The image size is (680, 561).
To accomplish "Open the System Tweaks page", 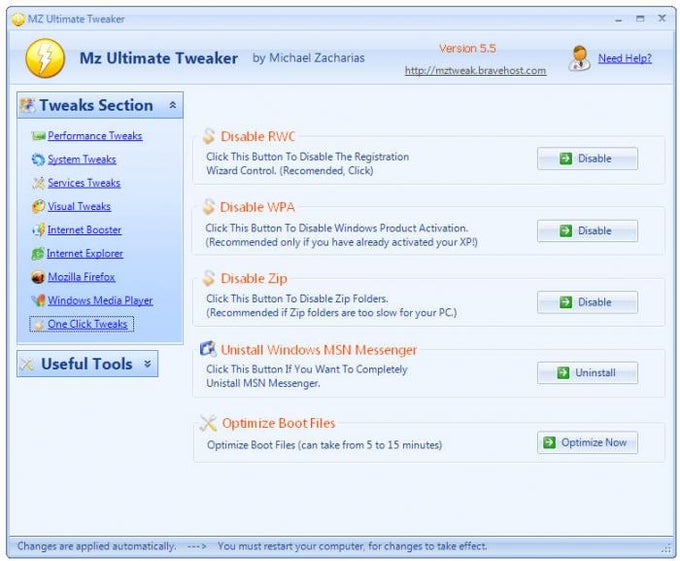I will tap(82, 160).
